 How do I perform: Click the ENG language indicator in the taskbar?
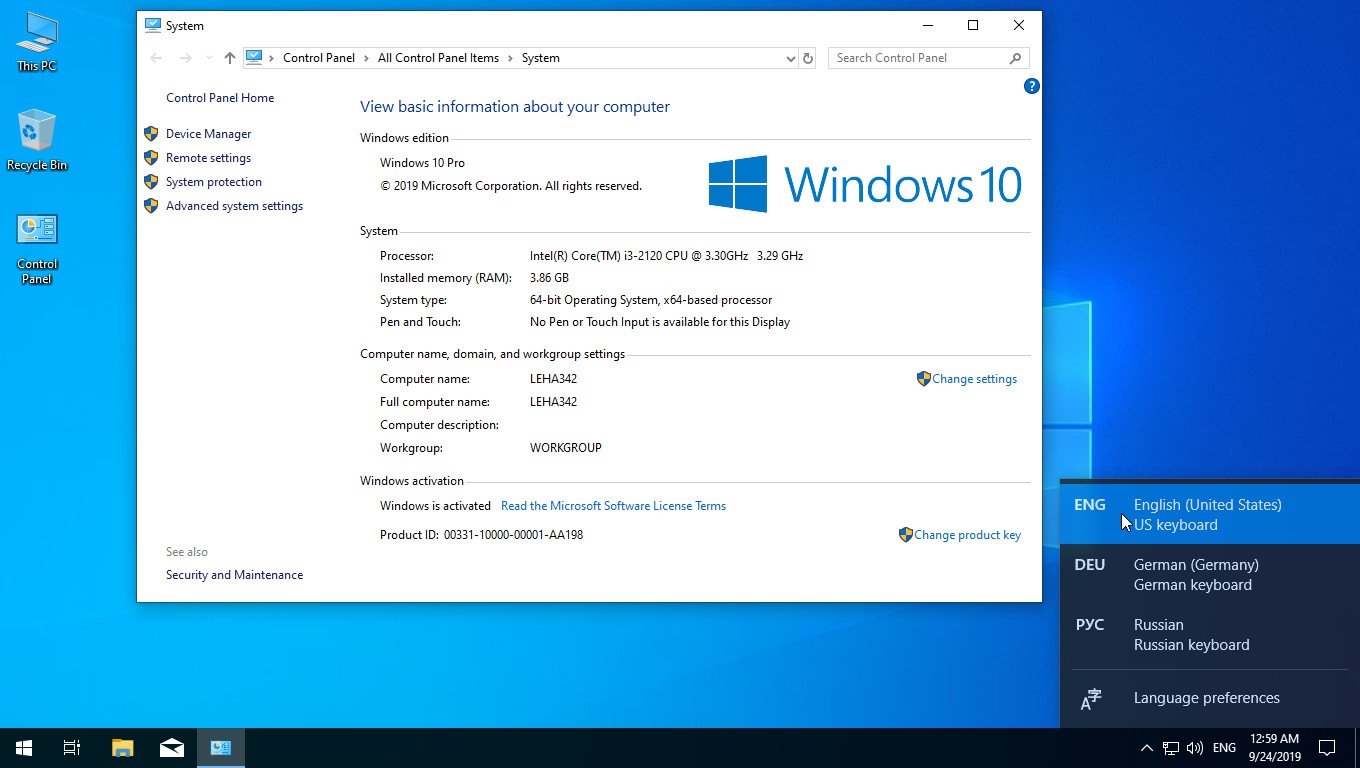pos(1224,748)
